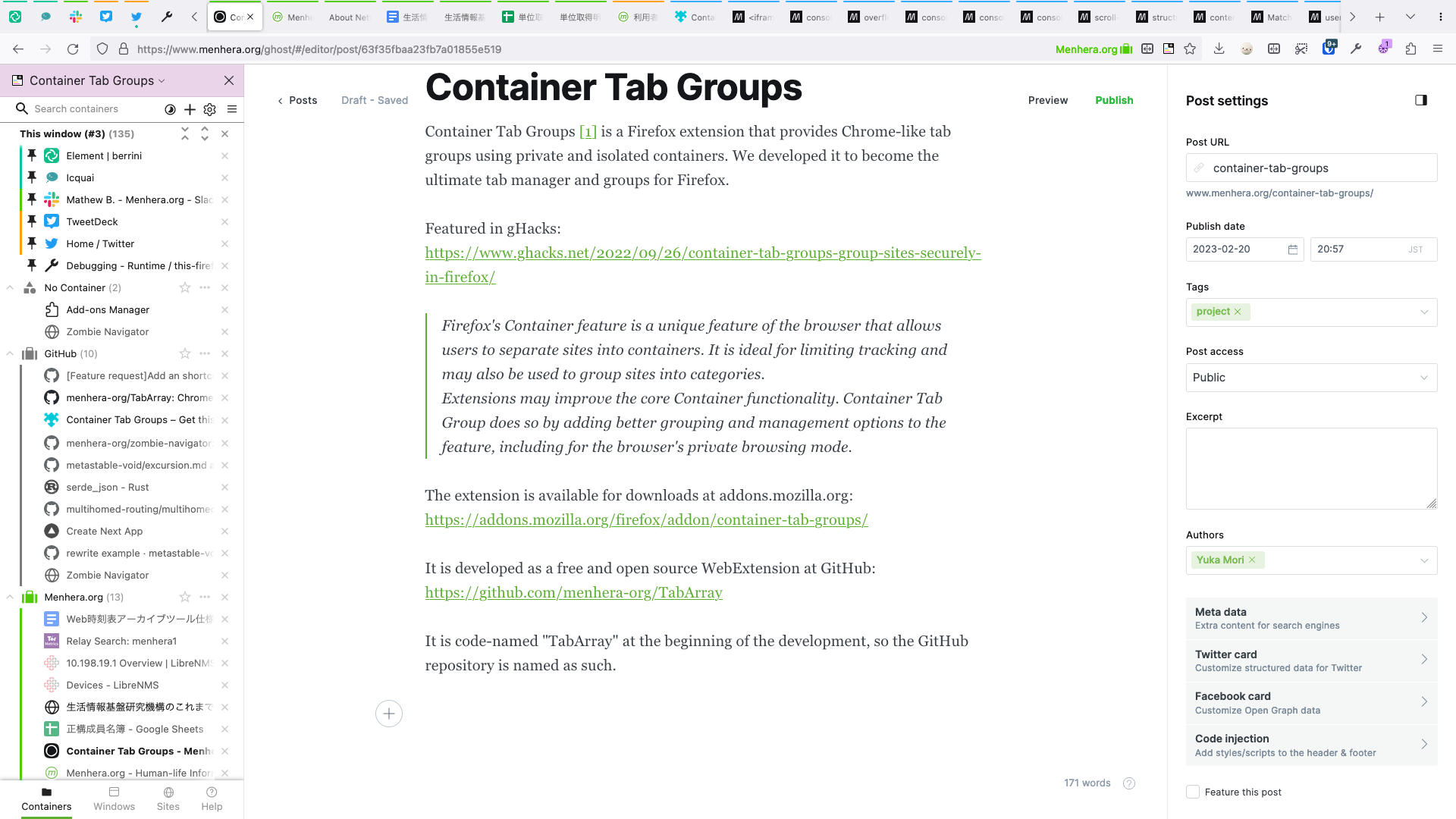Open the Authors dropdown
Image resolution: width=1456 pixels, height=819 pixels.
pos(1423,561)
